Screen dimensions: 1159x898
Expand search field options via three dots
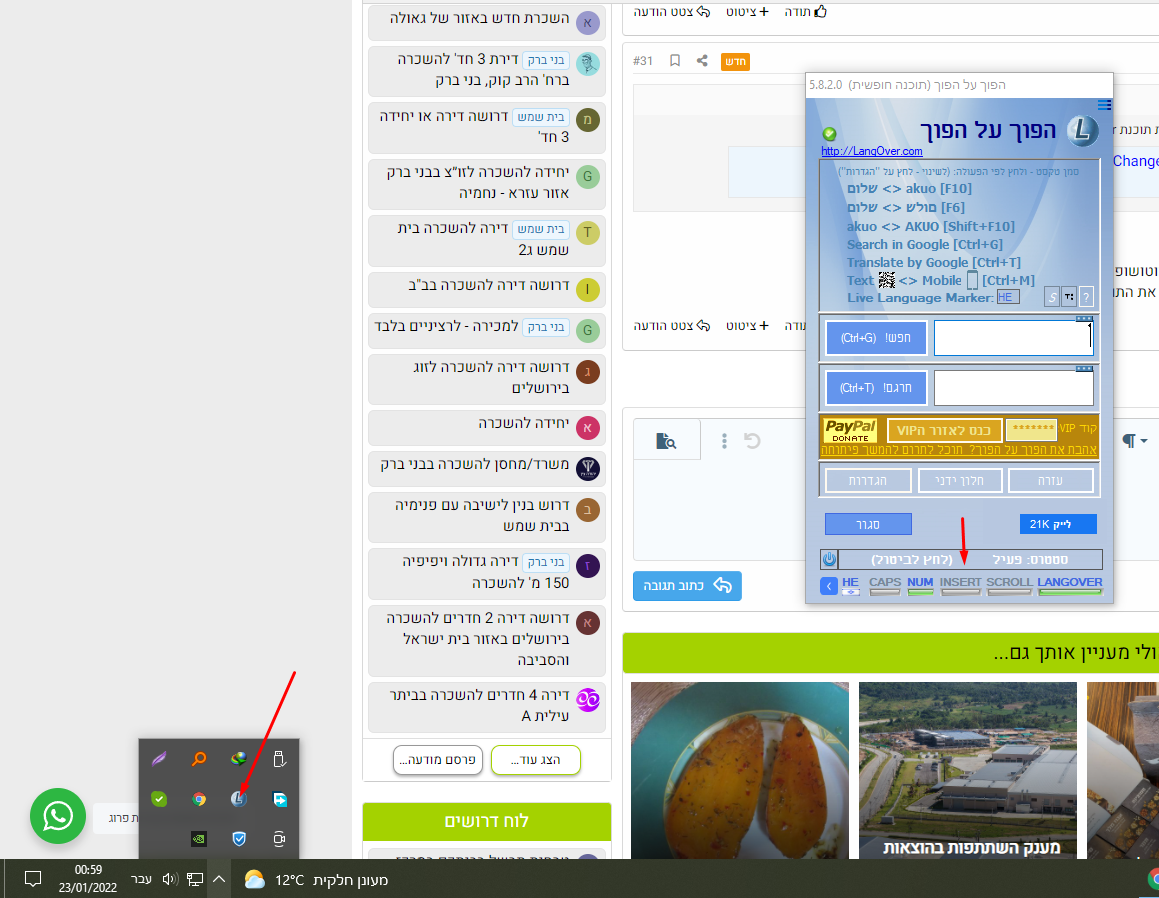1084,319
